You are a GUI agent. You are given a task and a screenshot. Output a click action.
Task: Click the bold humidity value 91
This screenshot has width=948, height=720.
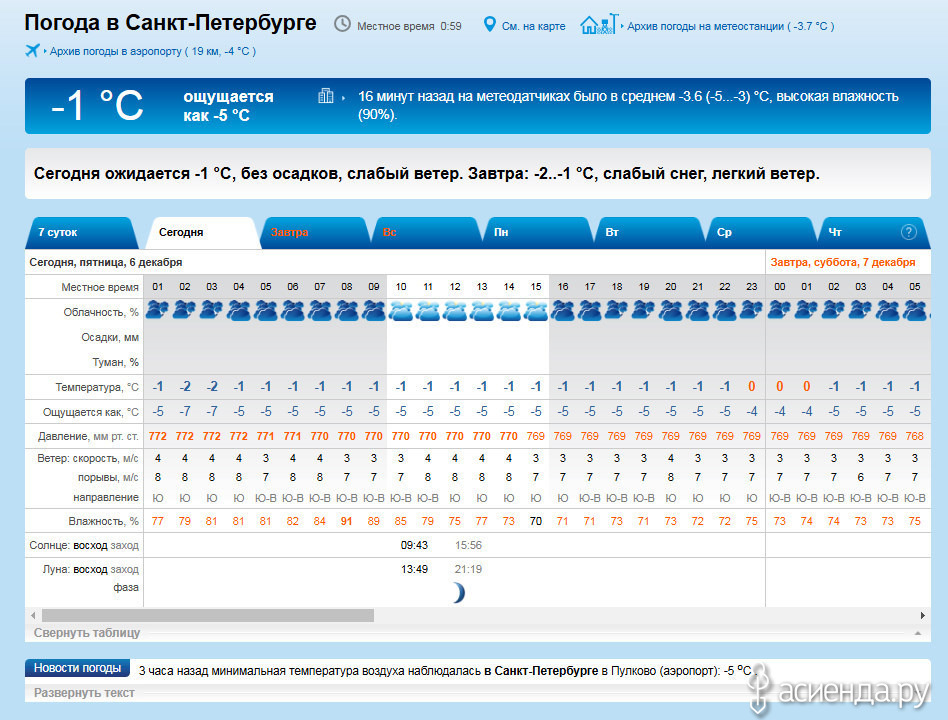click(x=346, y=521)
